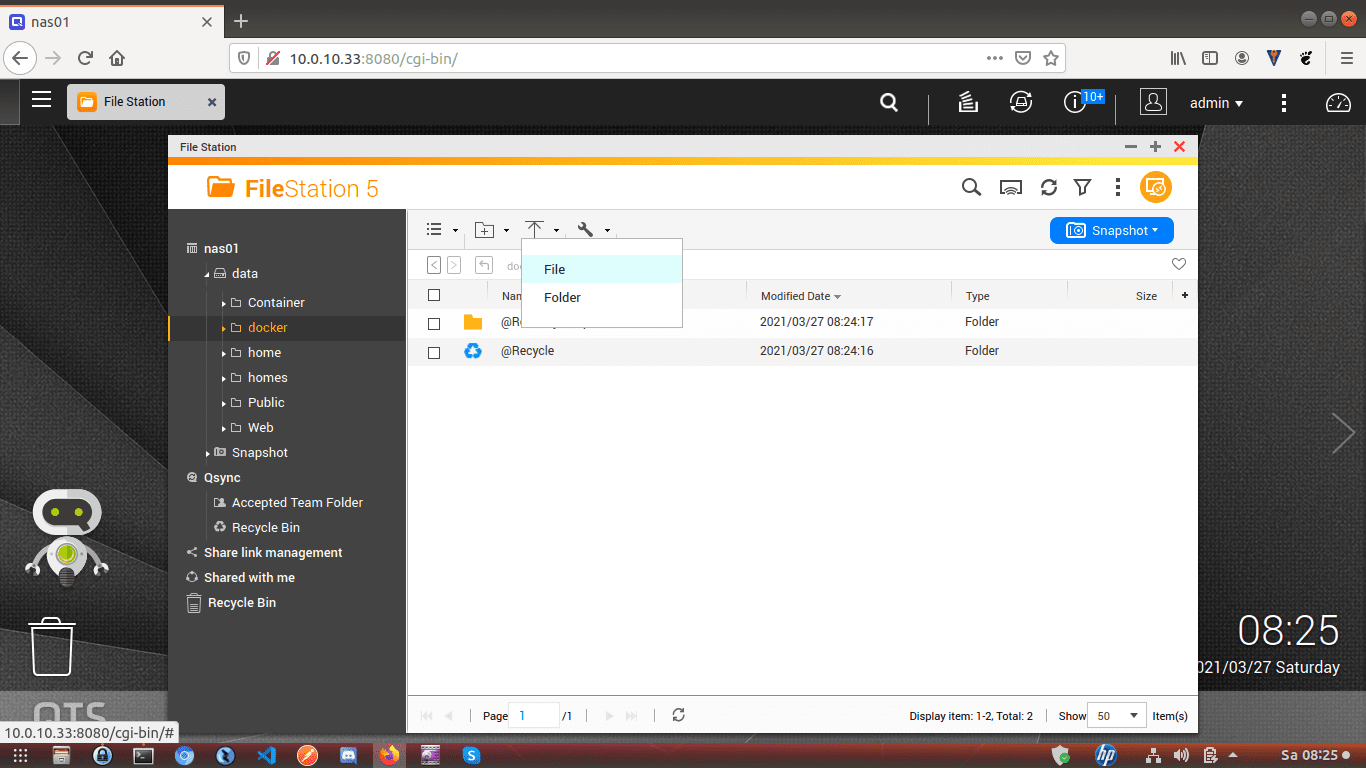Click the parent folder up arrow
This screenshot has height=768, width=1366.
pos(484,265)
